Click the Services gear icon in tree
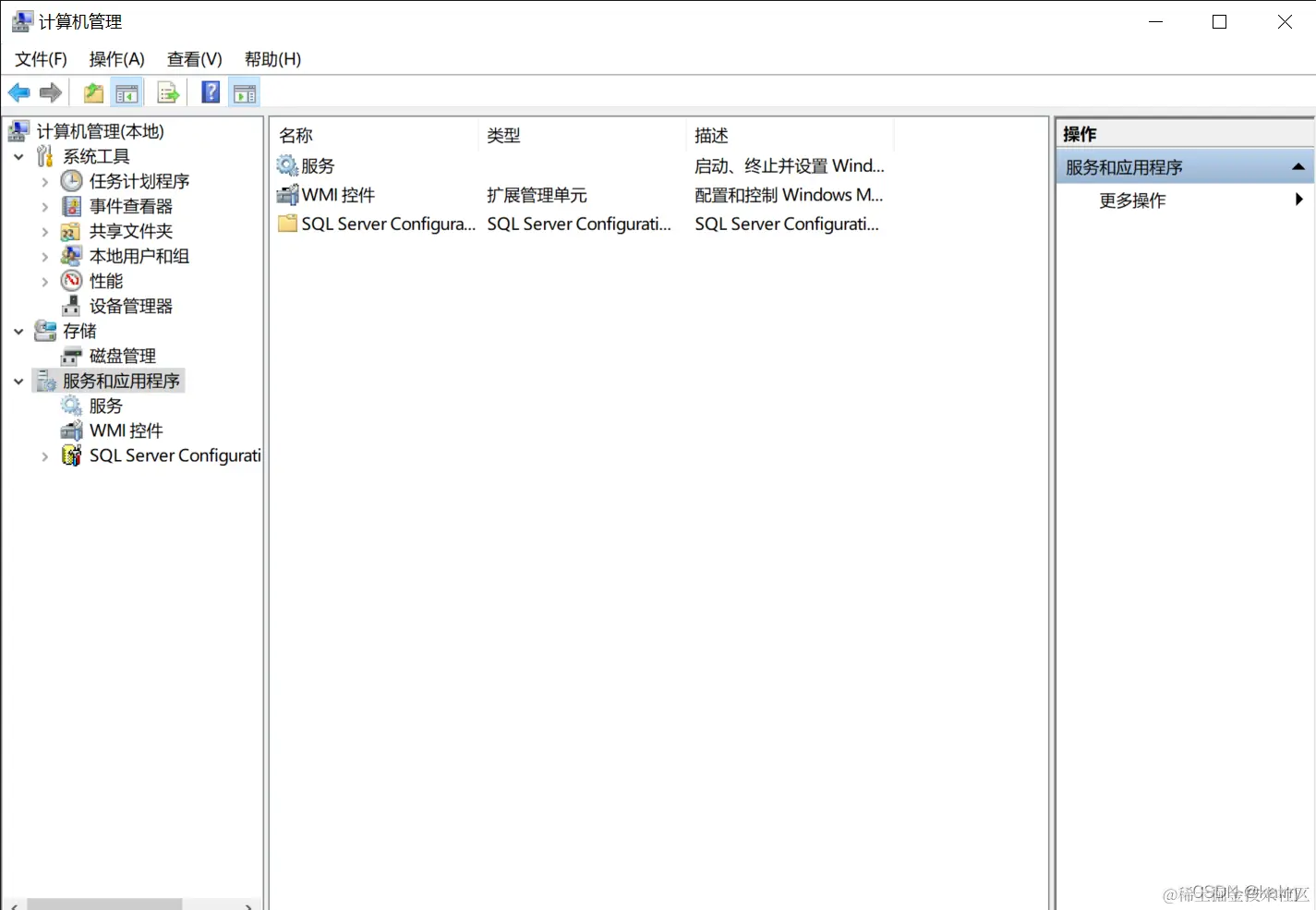Viewport: 1316px width, 910px height. [x=71, y=406]
